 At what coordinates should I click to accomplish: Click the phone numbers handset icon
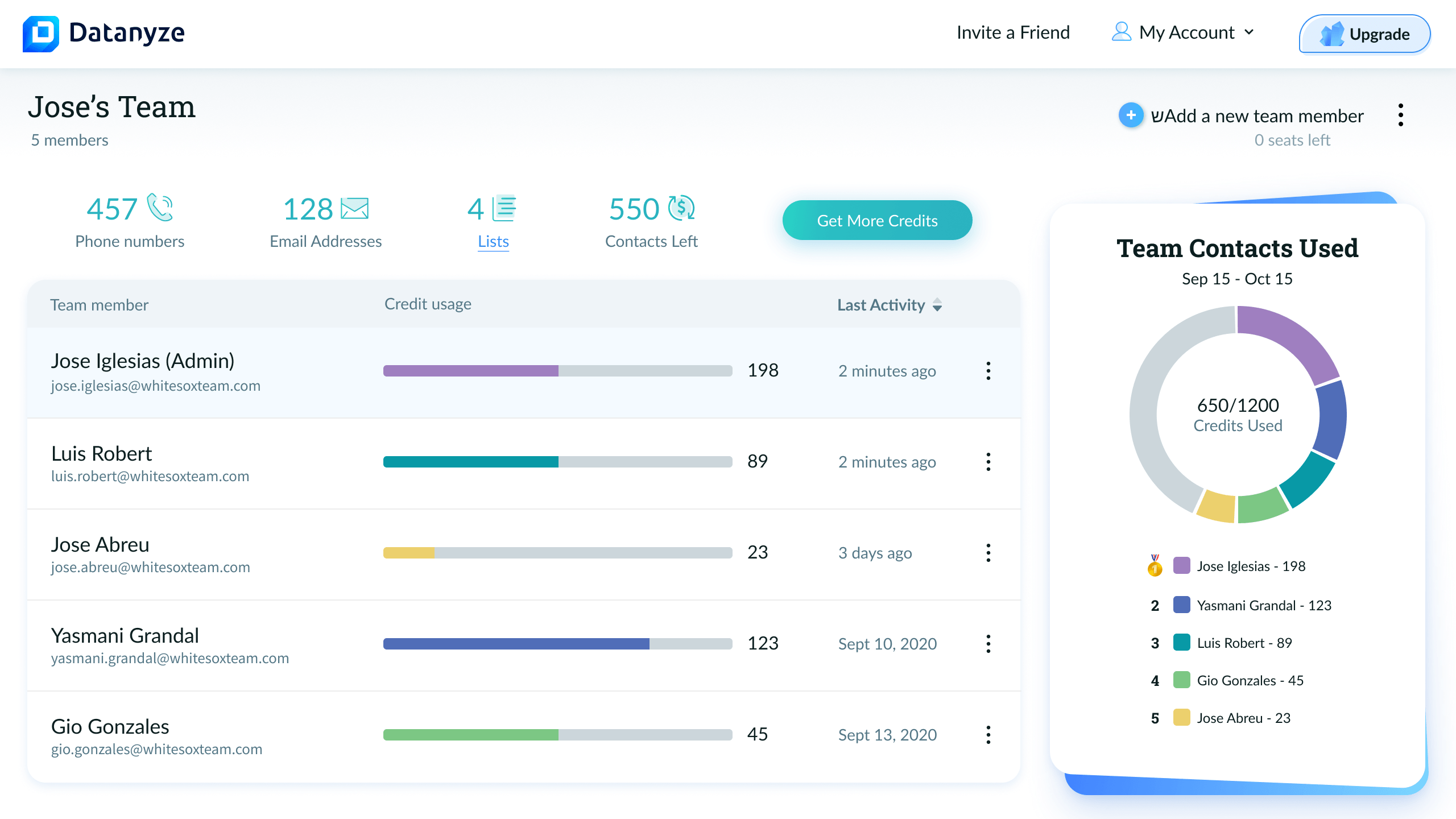[x=160, y=208]
